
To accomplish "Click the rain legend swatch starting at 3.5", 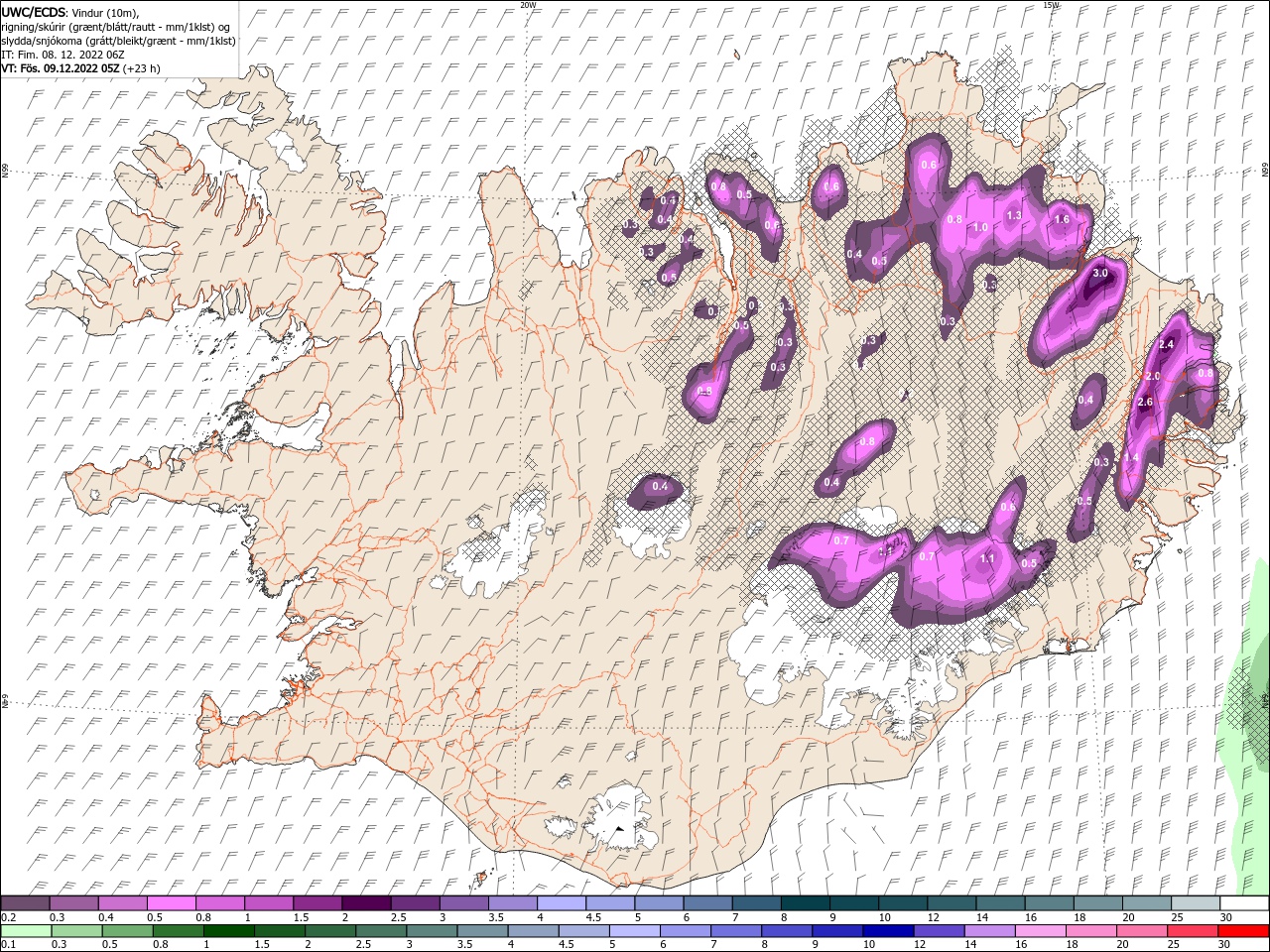I will click(482, 931).
